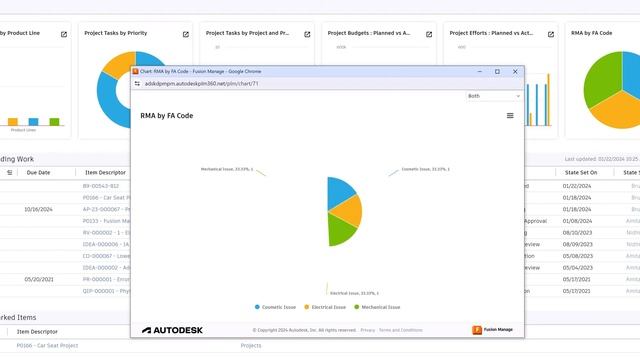Viewport: 640px width, 360px height.
Task: Click the Product Lines bar chart
Action: tap(33, 122)
